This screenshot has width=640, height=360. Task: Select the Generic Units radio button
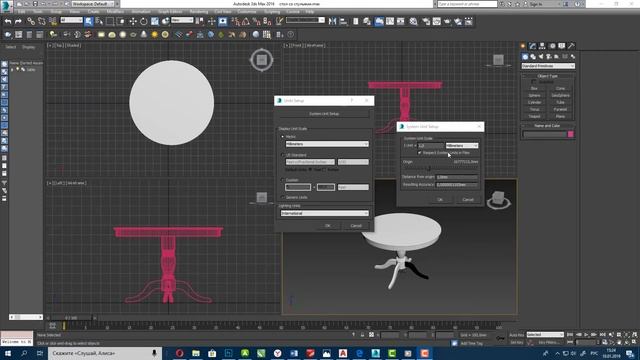[282, 198]
